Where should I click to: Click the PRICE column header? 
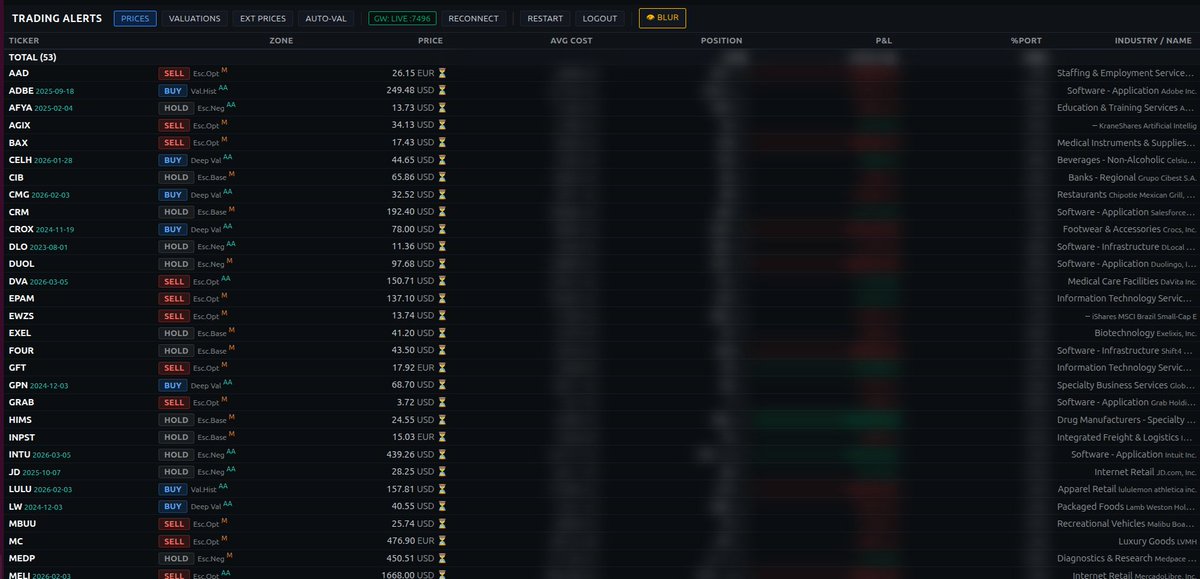click(x=430, y=41)
